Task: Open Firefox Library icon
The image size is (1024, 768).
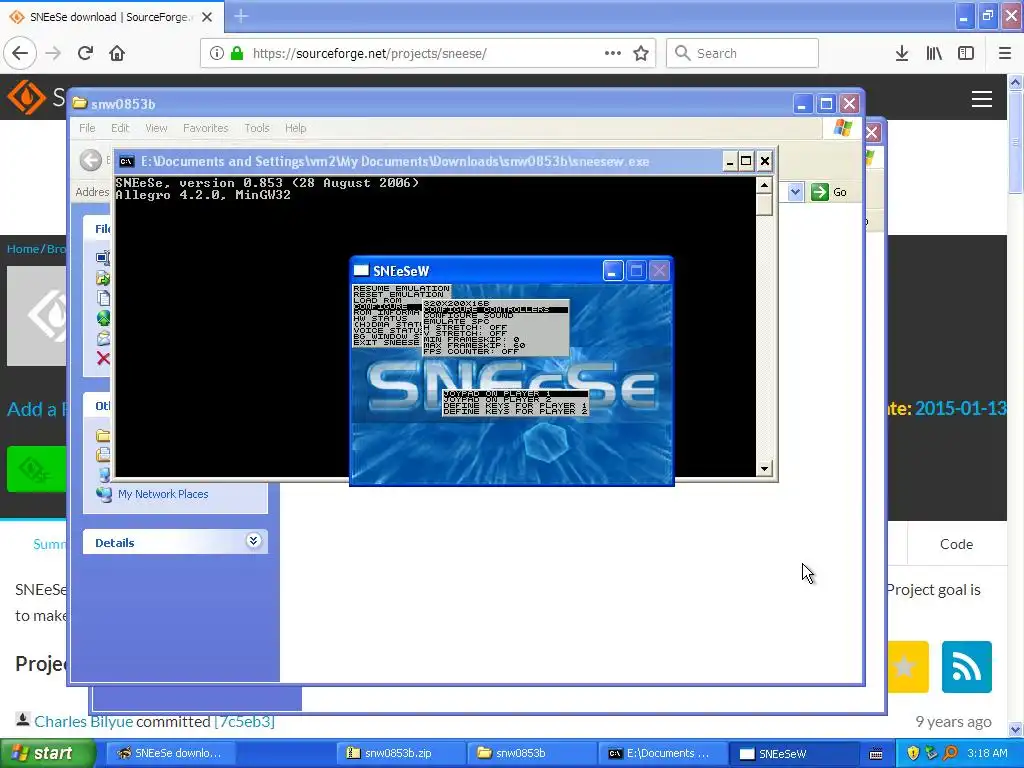Action: [x=934, y=53]
